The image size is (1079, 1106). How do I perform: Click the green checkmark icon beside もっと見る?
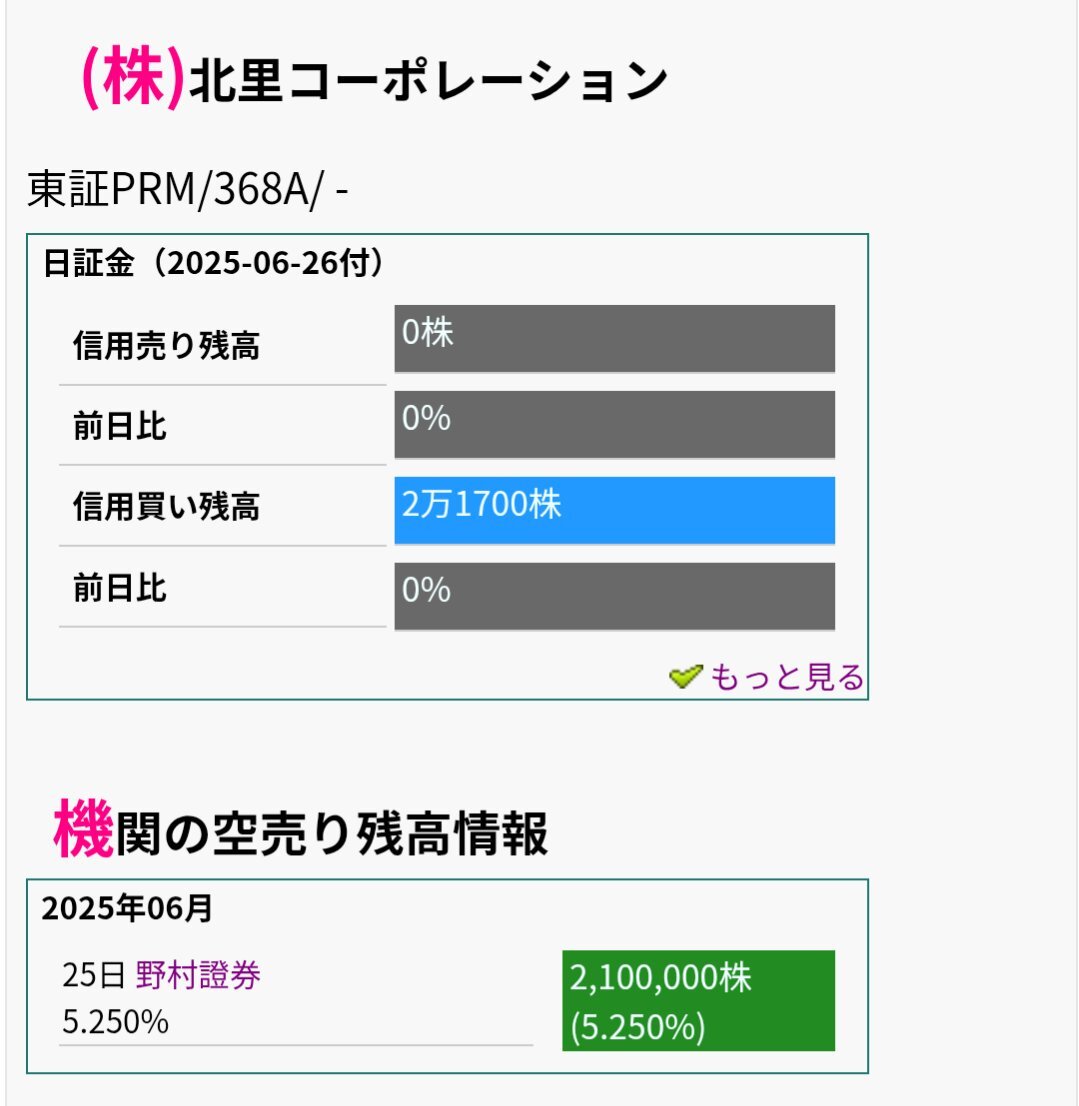coord(685,677)
